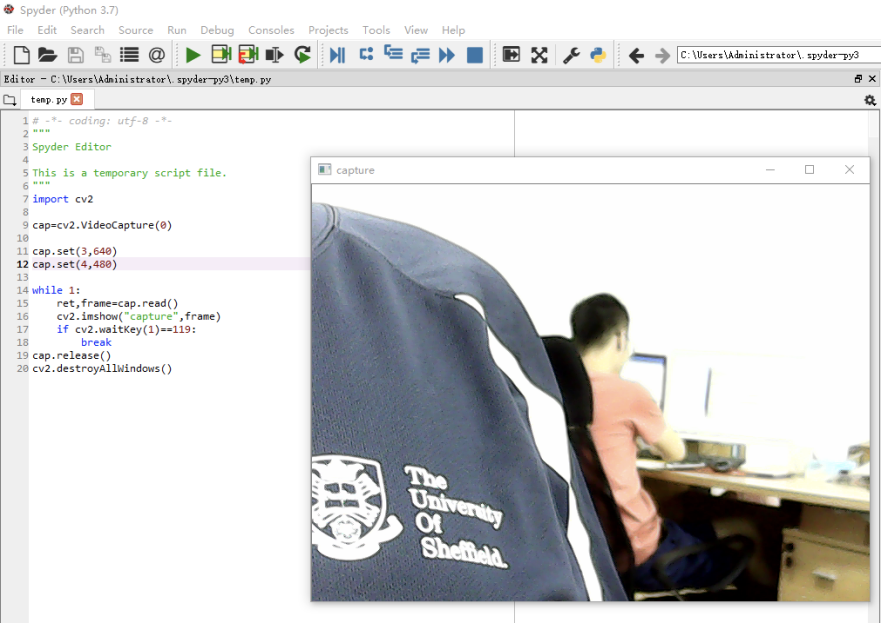Step over the current line in debugger
This screenshot has width=881, height=623.
tap(366, 54)
